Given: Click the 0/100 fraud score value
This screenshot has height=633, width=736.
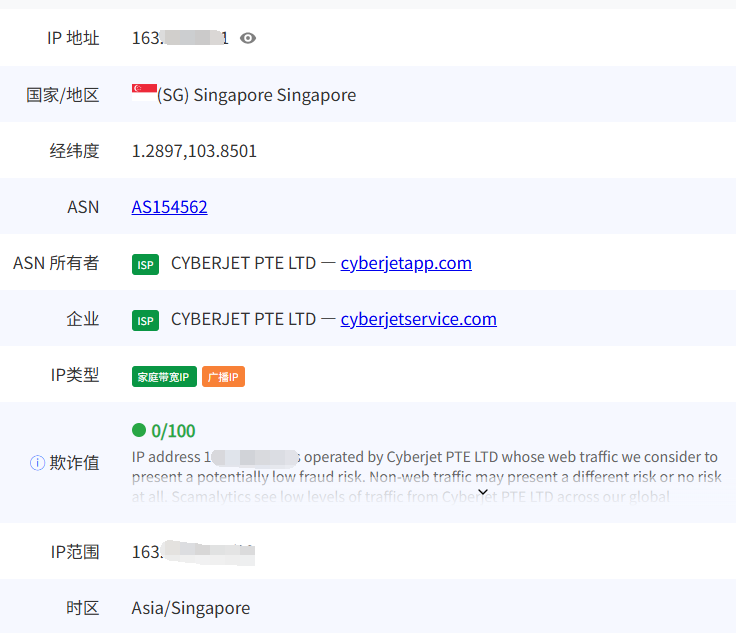Looking at the screenshot, I should pyautogui.click(x=173, y=431).
